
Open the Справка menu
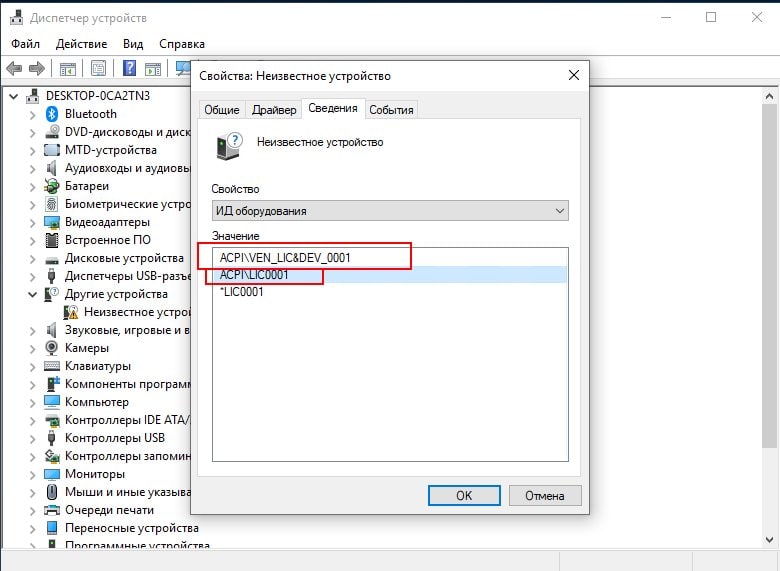(182, 44)
